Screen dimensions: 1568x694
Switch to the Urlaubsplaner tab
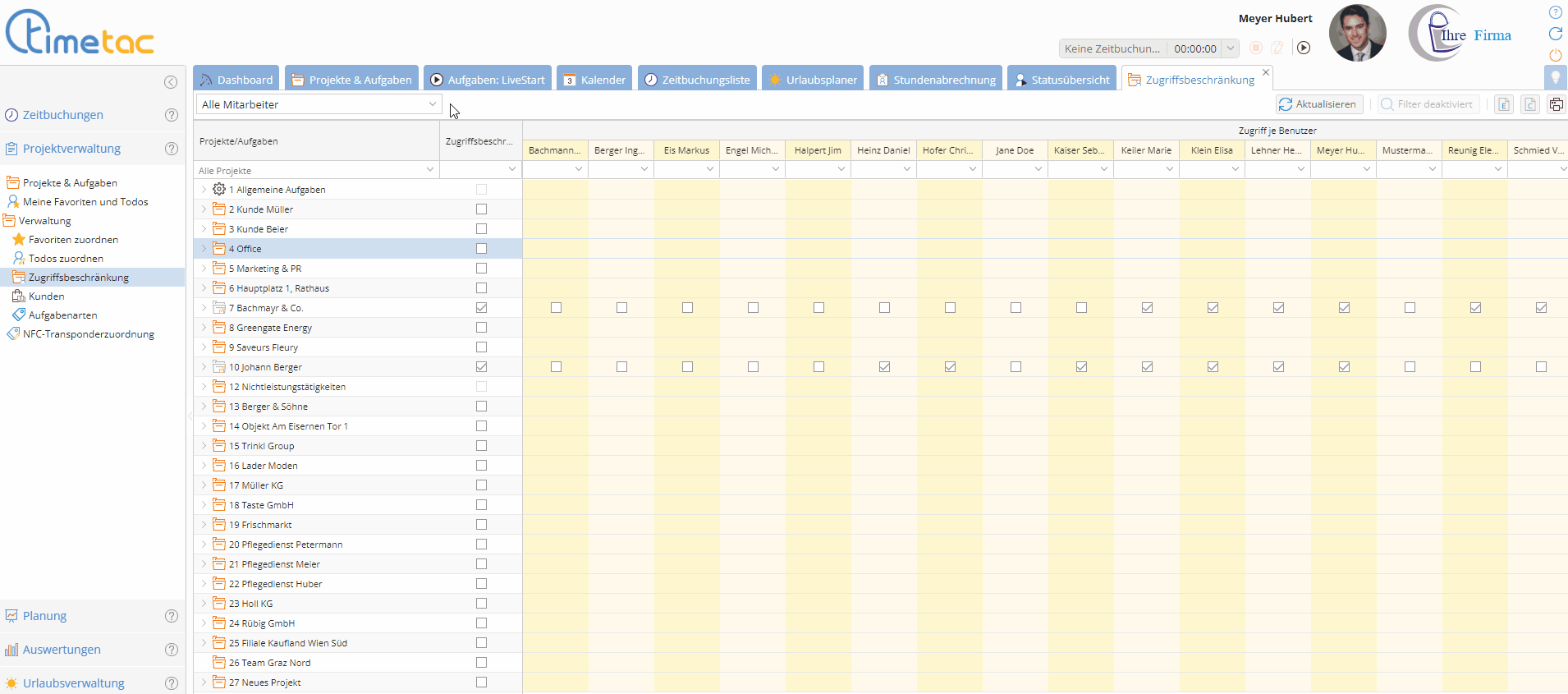(812, 80)
